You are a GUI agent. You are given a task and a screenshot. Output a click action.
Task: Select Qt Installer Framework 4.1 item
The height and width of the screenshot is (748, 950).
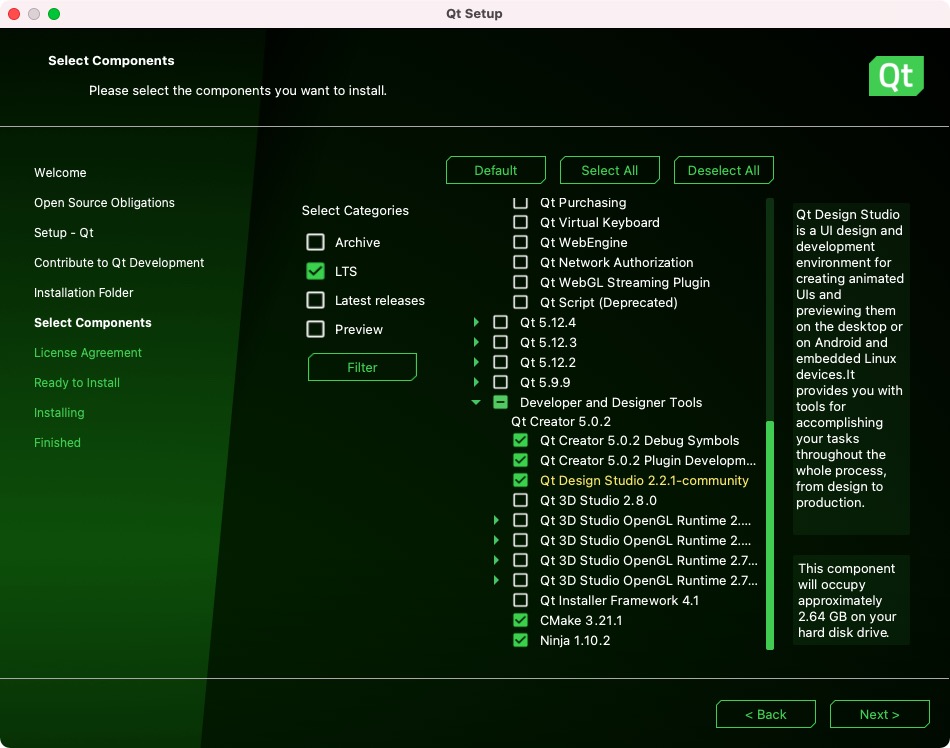619,600
